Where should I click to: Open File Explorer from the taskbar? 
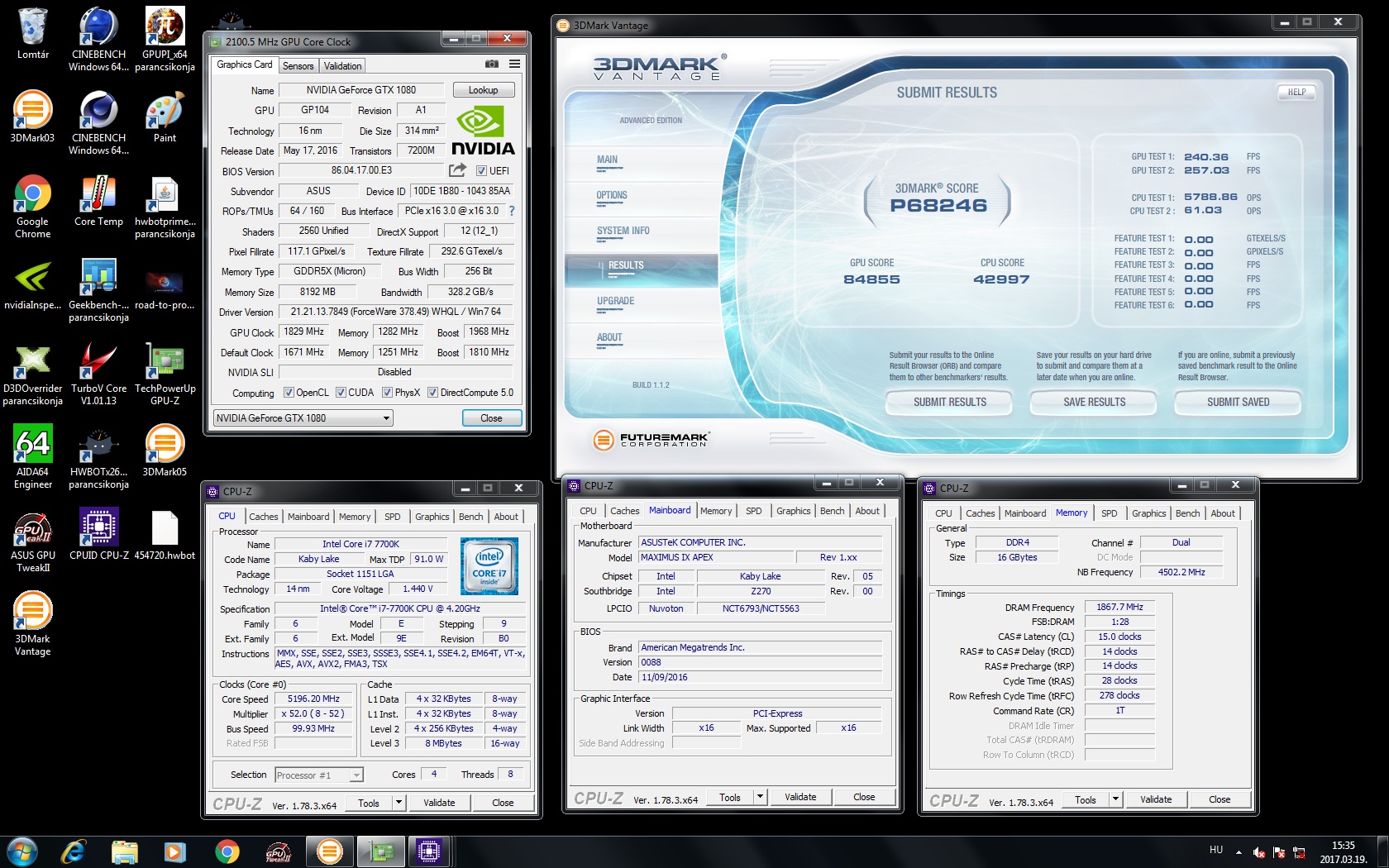[124, 851]
